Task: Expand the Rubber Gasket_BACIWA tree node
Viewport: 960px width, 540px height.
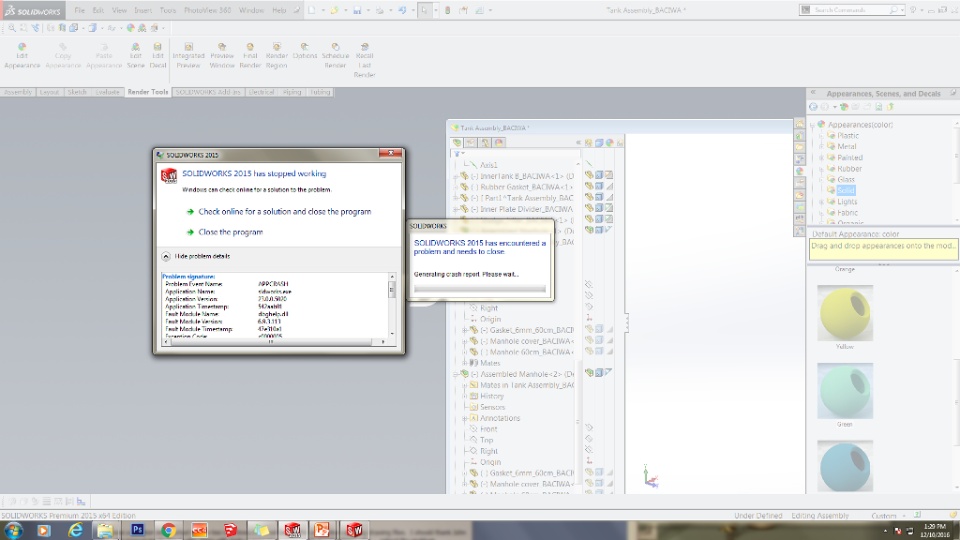Action: 456,187
